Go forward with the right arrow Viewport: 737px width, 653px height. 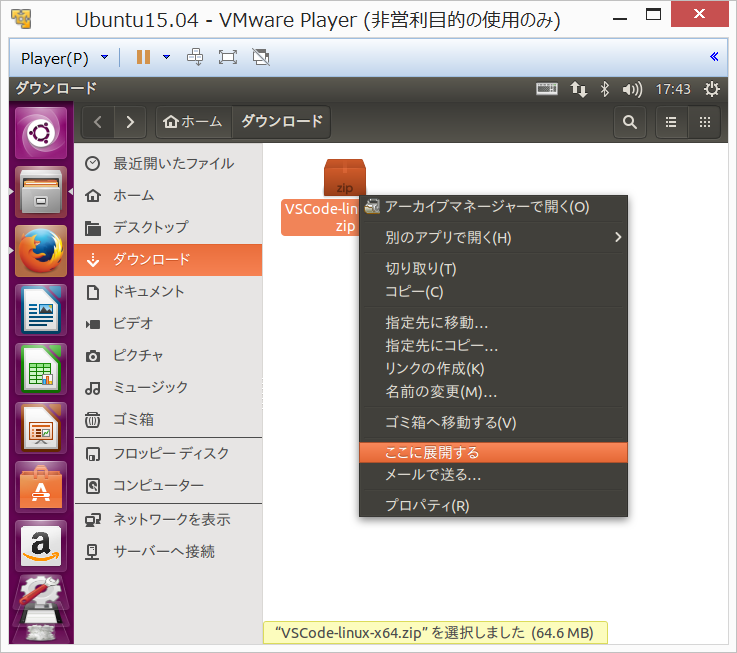(x=130, y=122)
